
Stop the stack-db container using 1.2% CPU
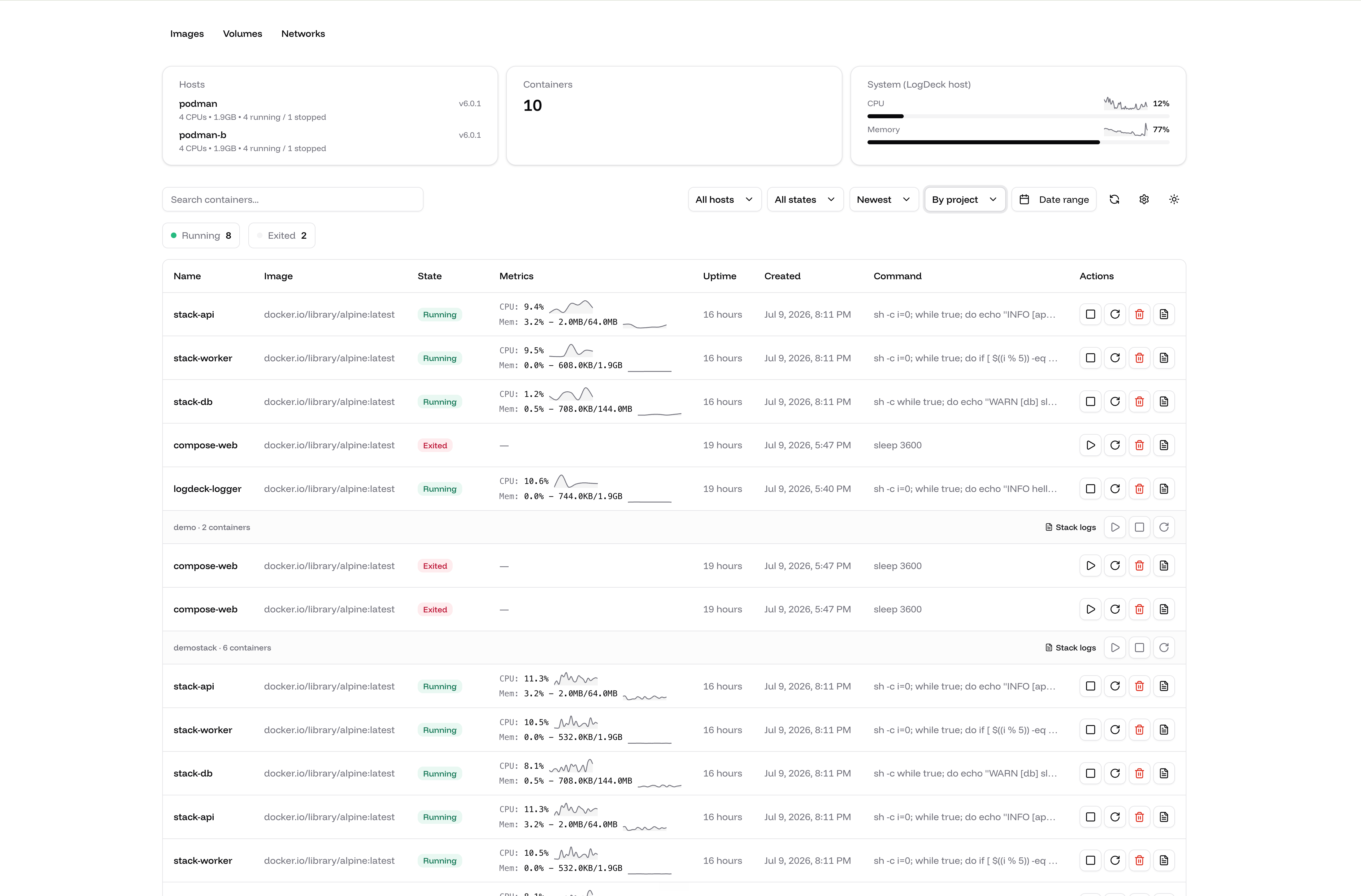1090,401
